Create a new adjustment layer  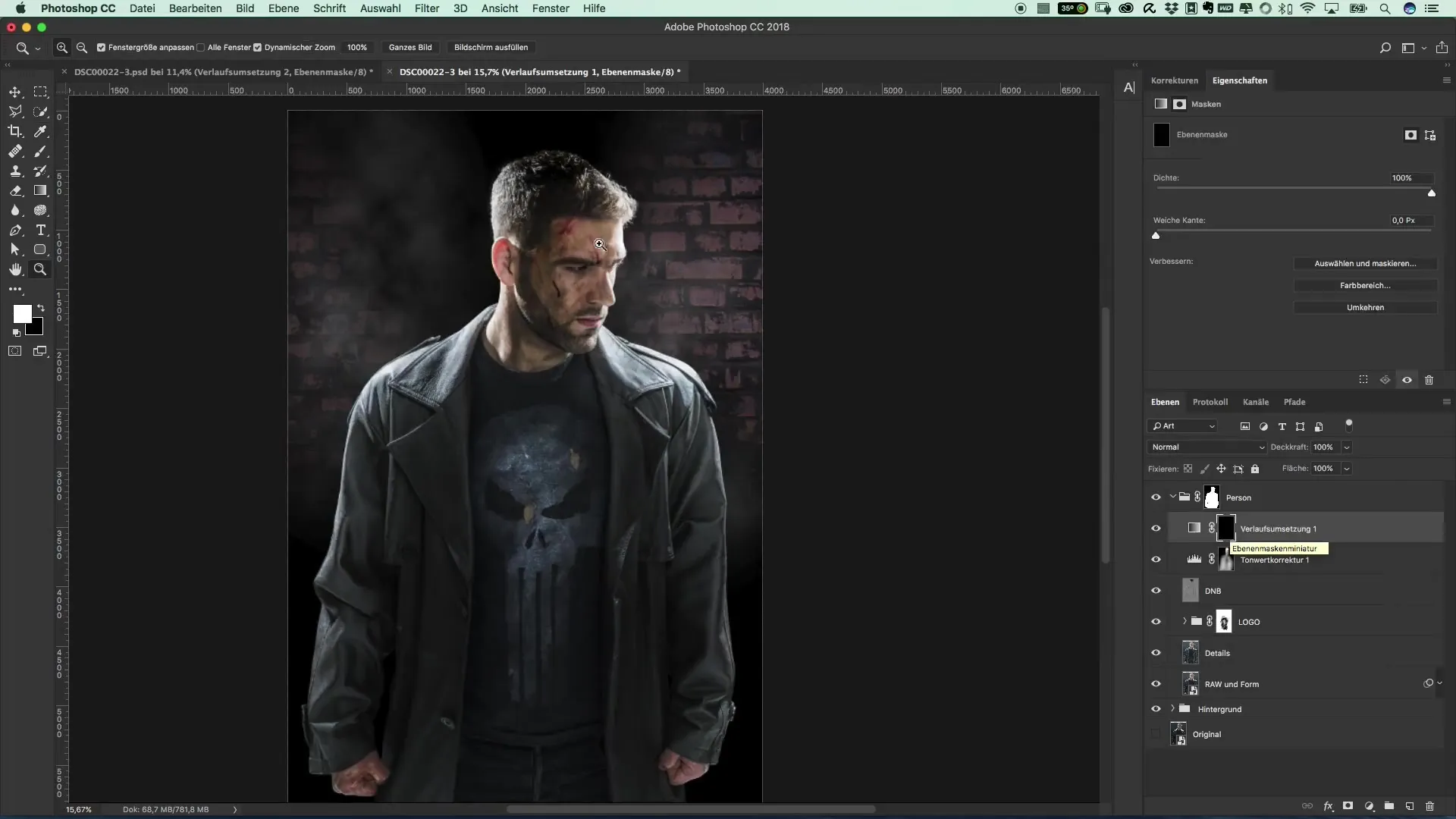click(x=1370, y=806)
